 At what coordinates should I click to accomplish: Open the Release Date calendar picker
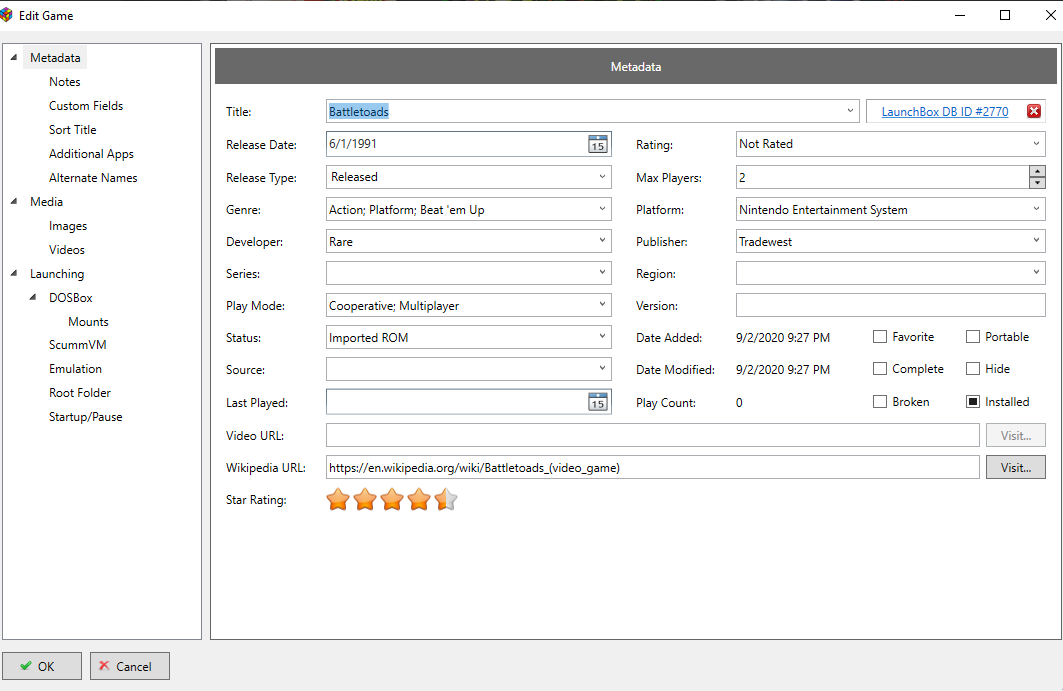[x=597, y=144]
